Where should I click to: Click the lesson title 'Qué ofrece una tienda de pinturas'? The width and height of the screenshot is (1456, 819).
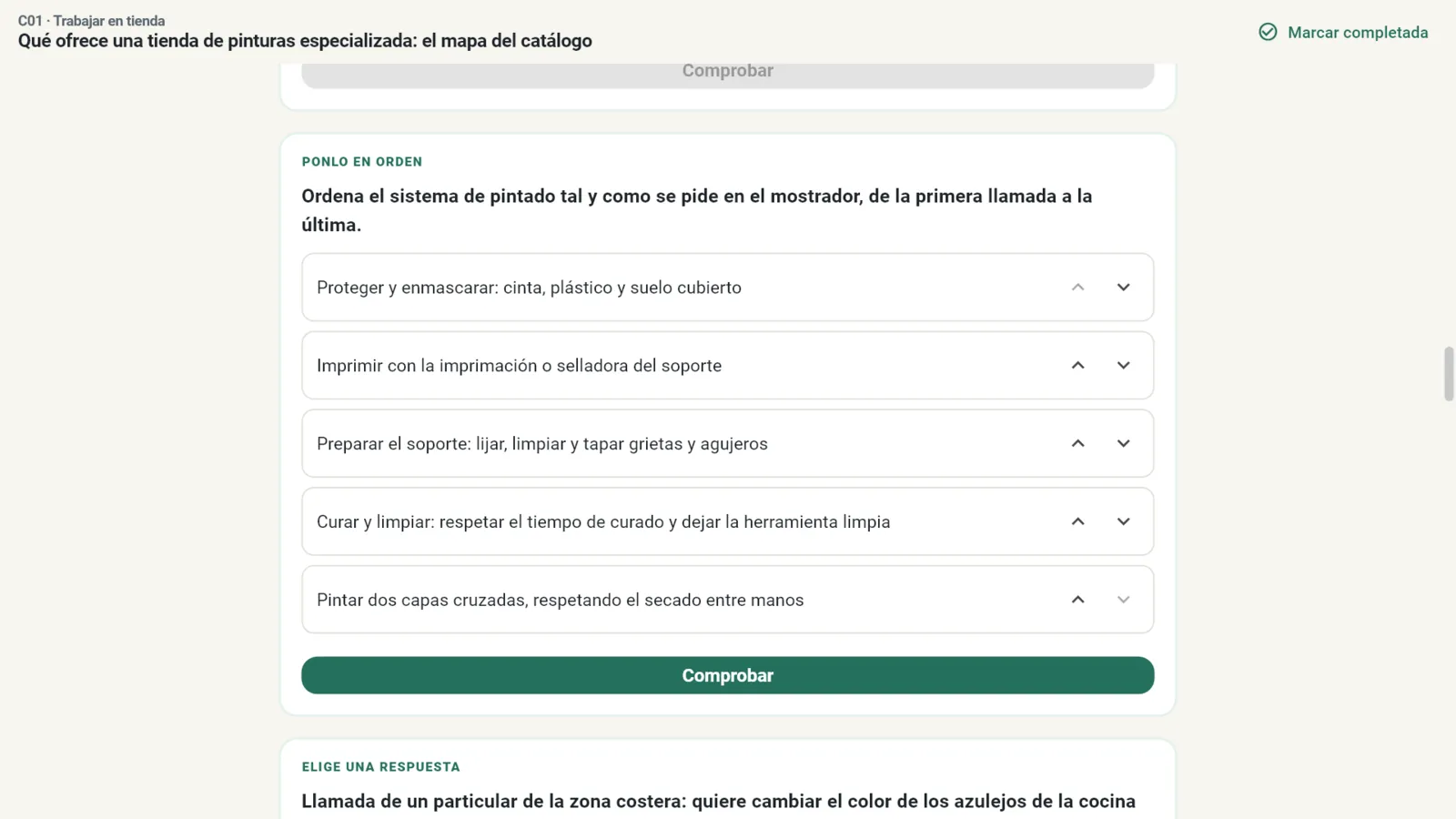click(x=305, y=41)
